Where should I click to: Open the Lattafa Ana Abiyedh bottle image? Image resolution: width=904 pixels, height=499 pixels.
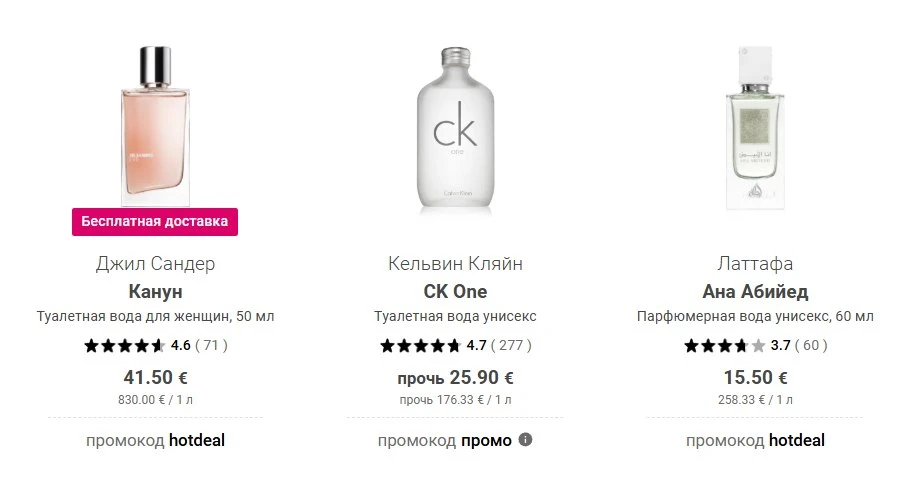(755, 128)
